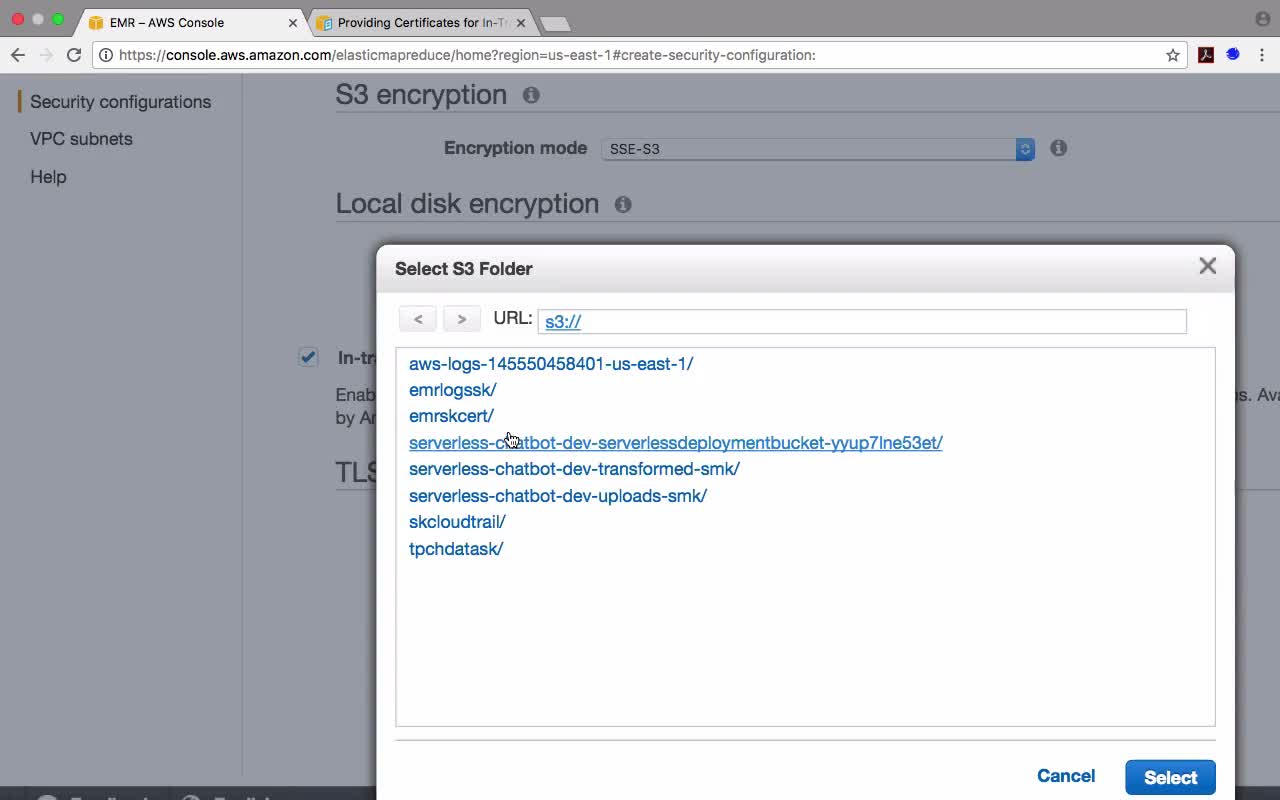Open Security configurations in the sidebar
Screen dimensions: 1280x800
pyautogui.click(x=120, y=102)
